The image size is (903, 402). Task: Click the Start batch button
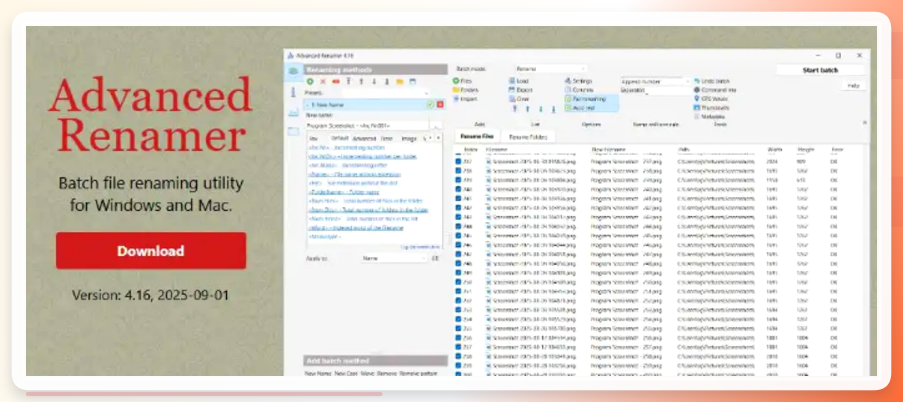pyautogui.click(x=820, y=70)
